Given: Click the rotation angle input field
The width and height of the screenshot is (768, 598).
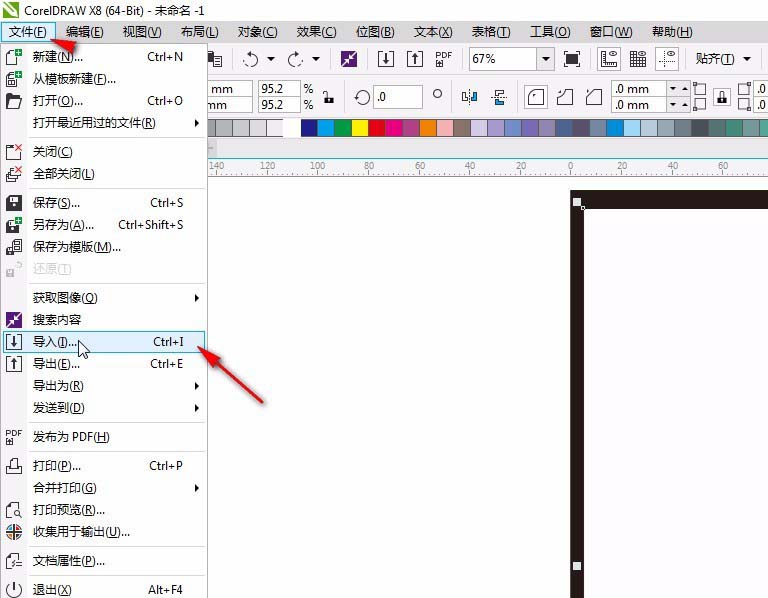Looking at the screenshot, I should coord(398,97).
